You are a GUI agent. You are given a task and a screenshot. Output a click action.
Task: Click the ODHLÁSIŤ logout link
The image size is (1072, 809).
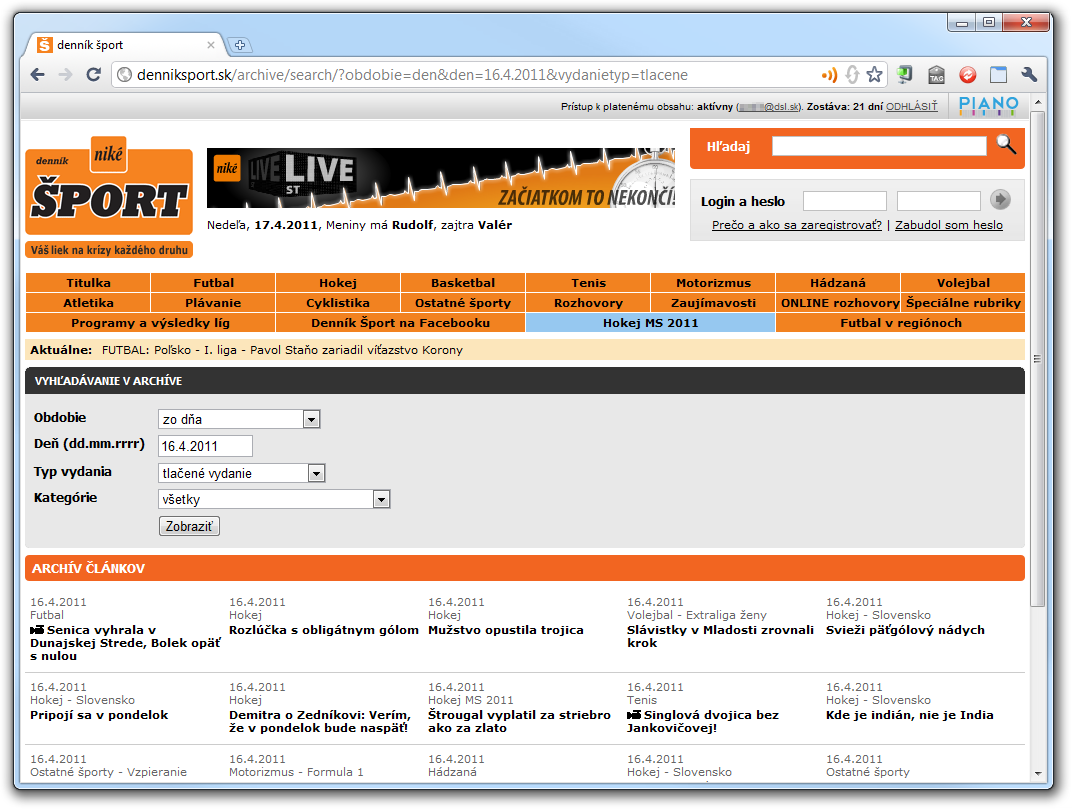[x=911, y=106]
